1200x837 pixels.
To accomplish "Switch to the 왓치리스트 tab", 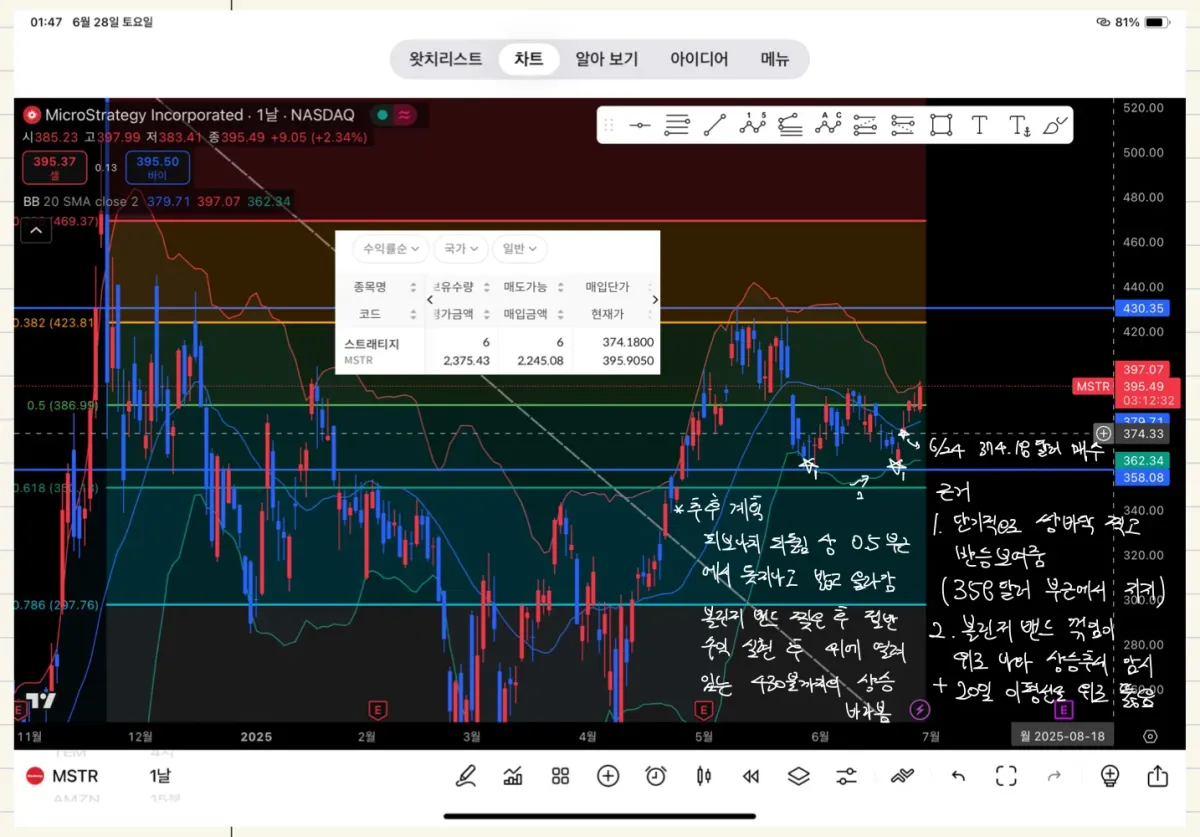I will point(445,59).
